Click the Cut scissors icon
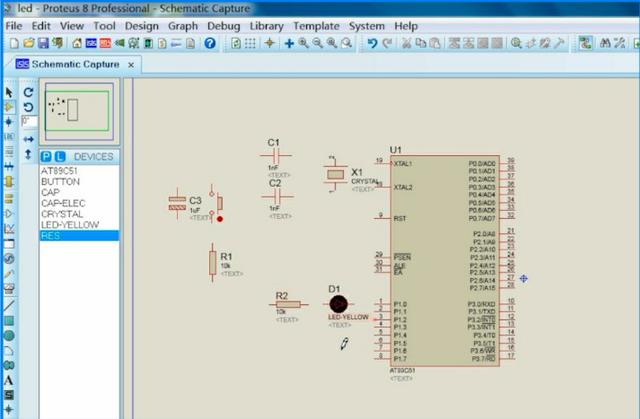The image size is (640, 419). [406, 43]
